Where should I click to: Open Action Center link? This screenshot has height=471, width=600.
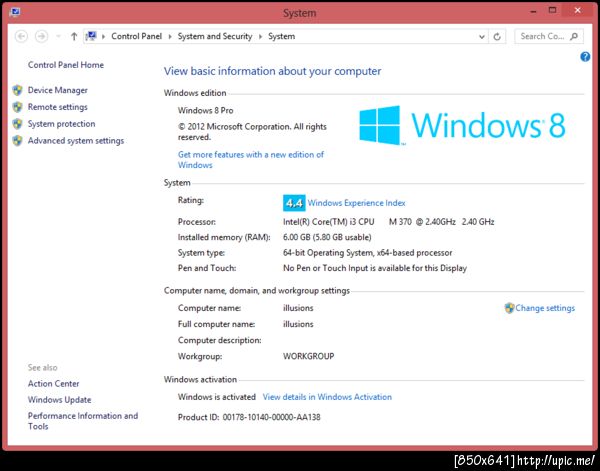(x=54, y=384)
